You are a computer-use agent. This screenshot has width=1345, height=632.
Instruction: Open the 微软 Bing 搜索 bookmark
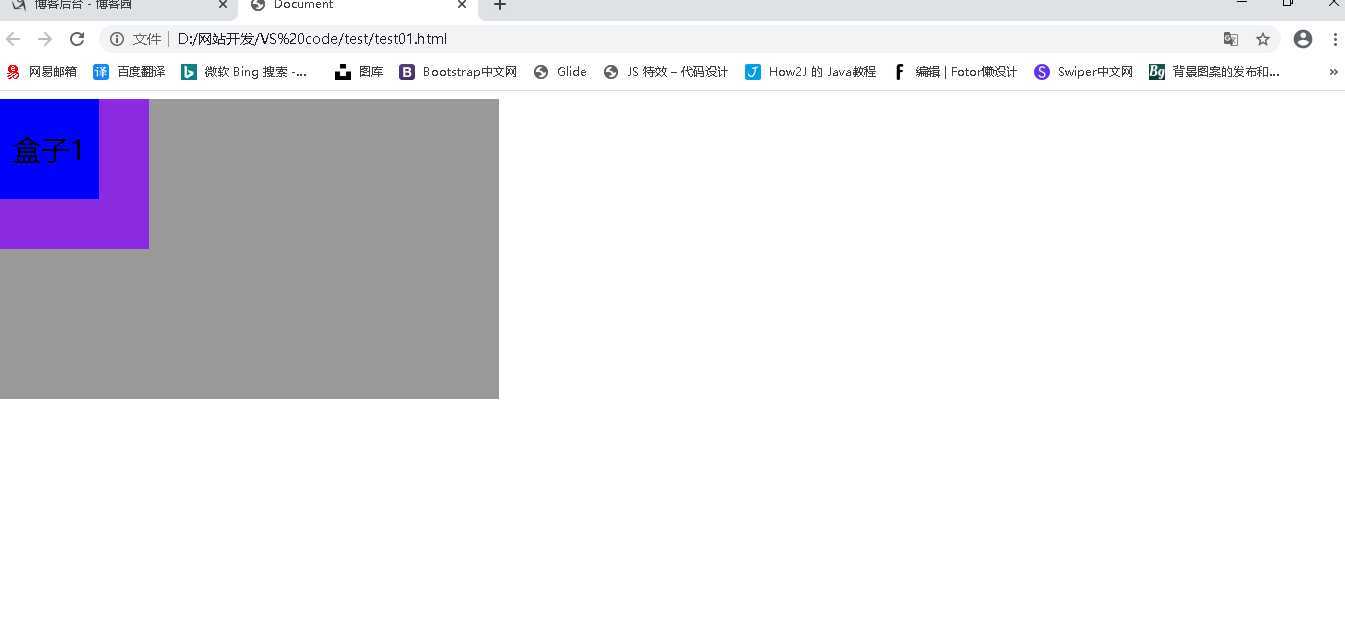[x=244, y=72]
